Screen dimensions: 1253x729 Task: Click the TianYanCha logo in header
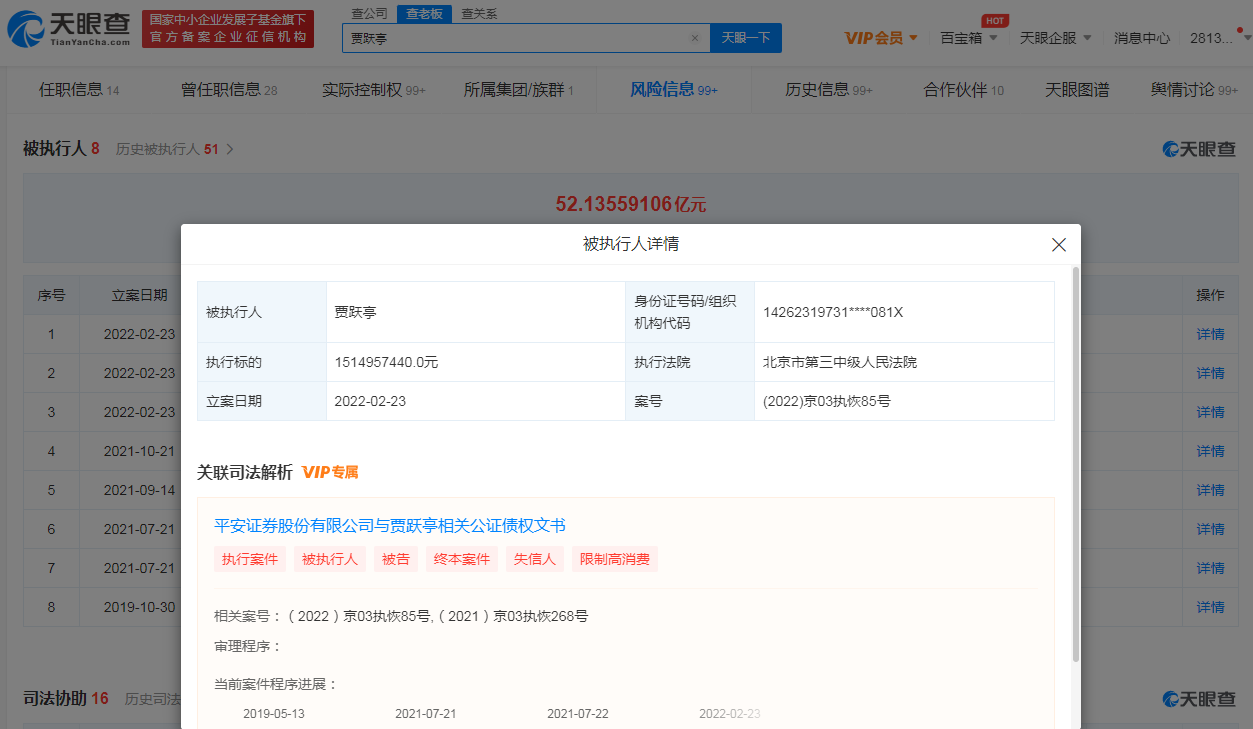[68, 29]
